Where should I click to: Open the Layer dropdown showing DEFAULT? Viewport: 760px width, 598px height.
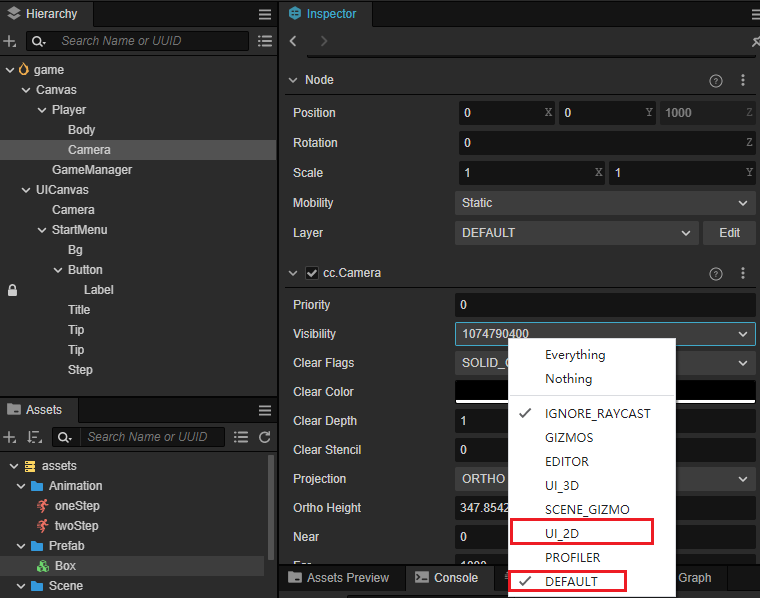point(576,233)
